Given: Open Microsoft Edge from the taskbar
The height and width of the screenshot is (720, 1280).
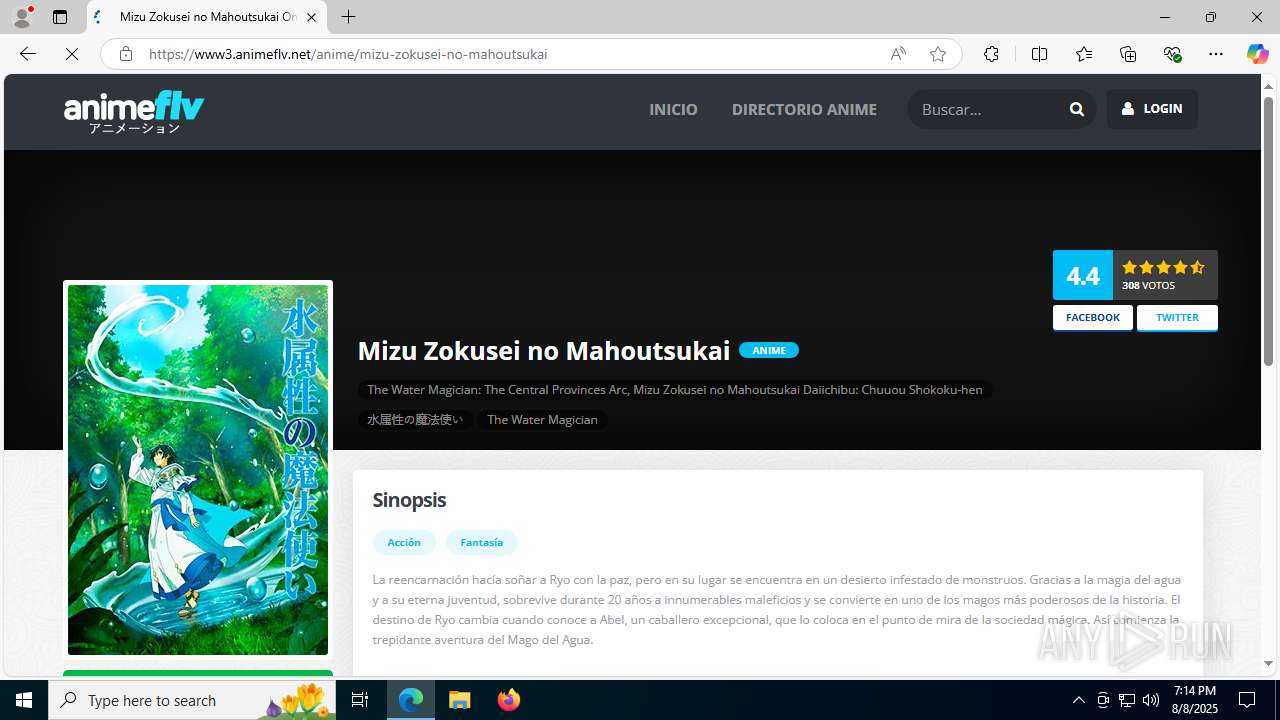Looking at the screenshot, I should pyautogui.click(x=411, y=700).
